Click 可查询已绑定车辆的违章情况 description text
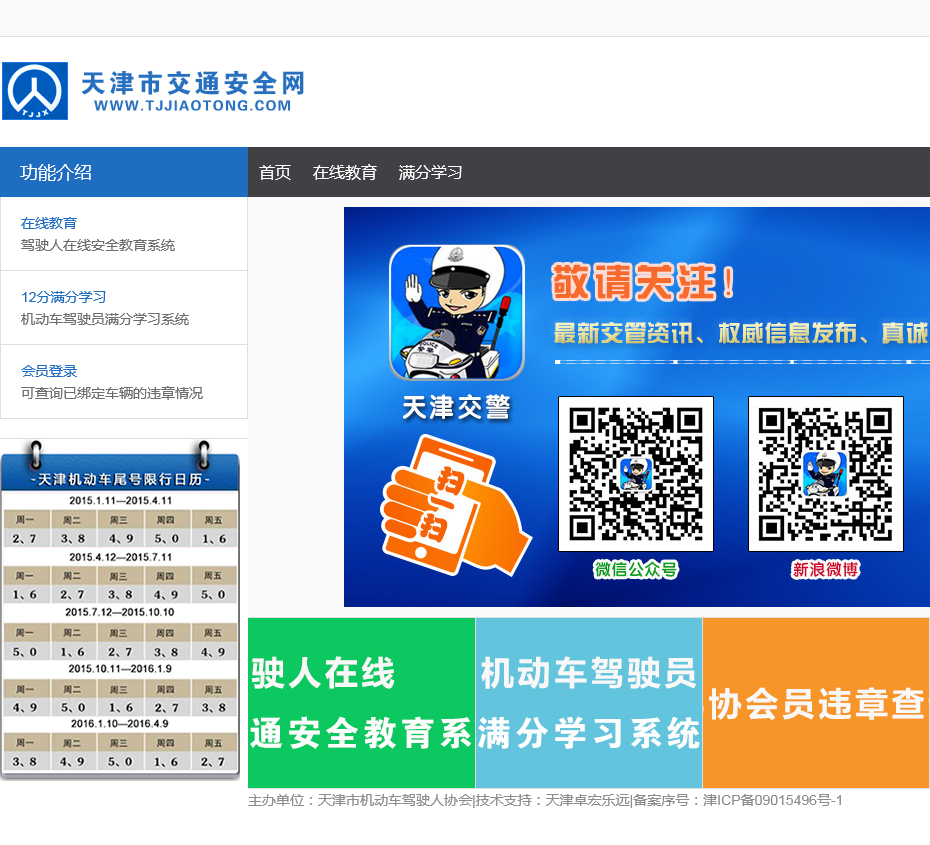This screenshot has height=845, width=930. click(x=112, y=393)
